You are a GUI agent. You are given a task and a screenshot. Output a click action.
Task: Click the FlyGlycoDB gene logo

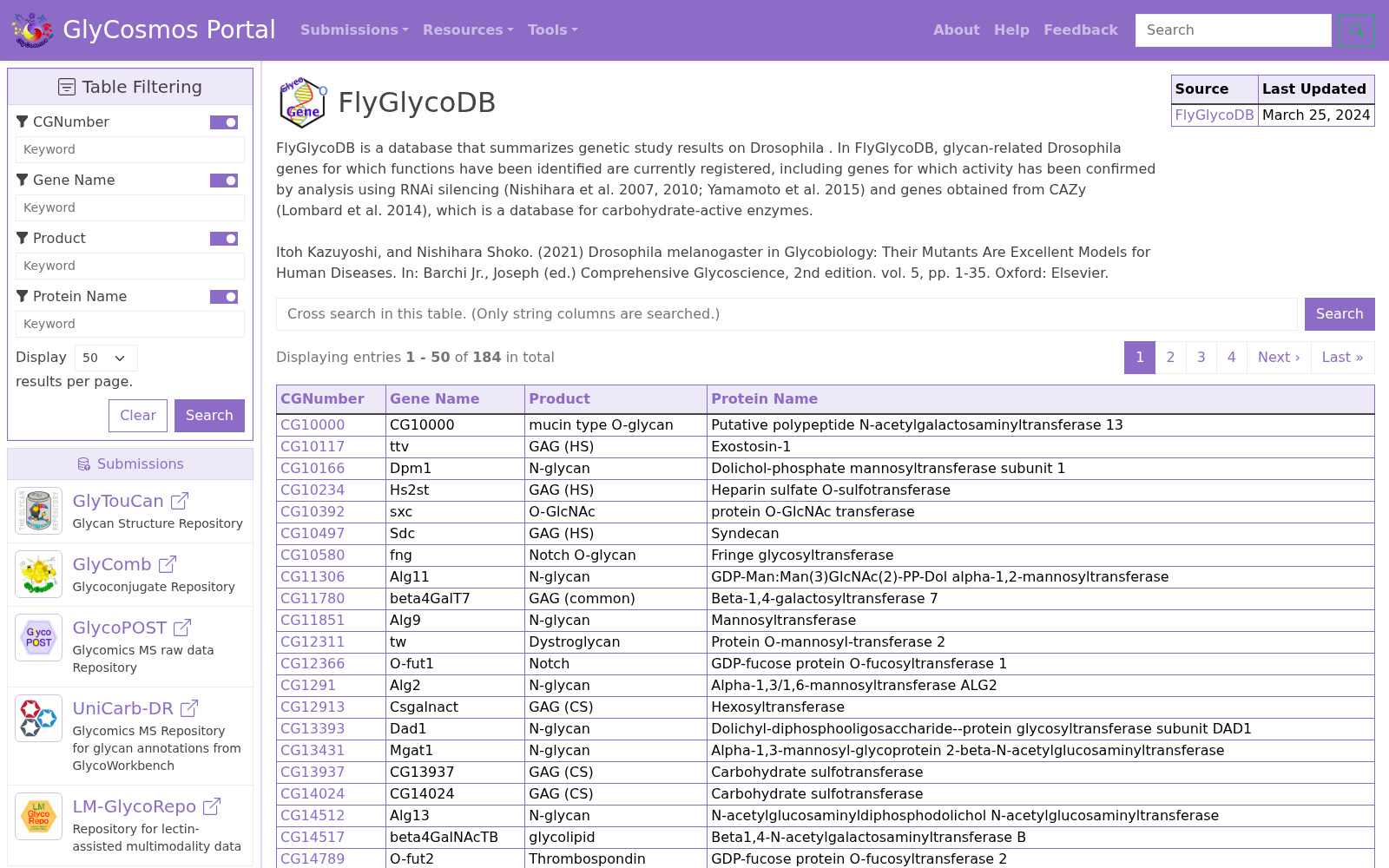(303, 102)
